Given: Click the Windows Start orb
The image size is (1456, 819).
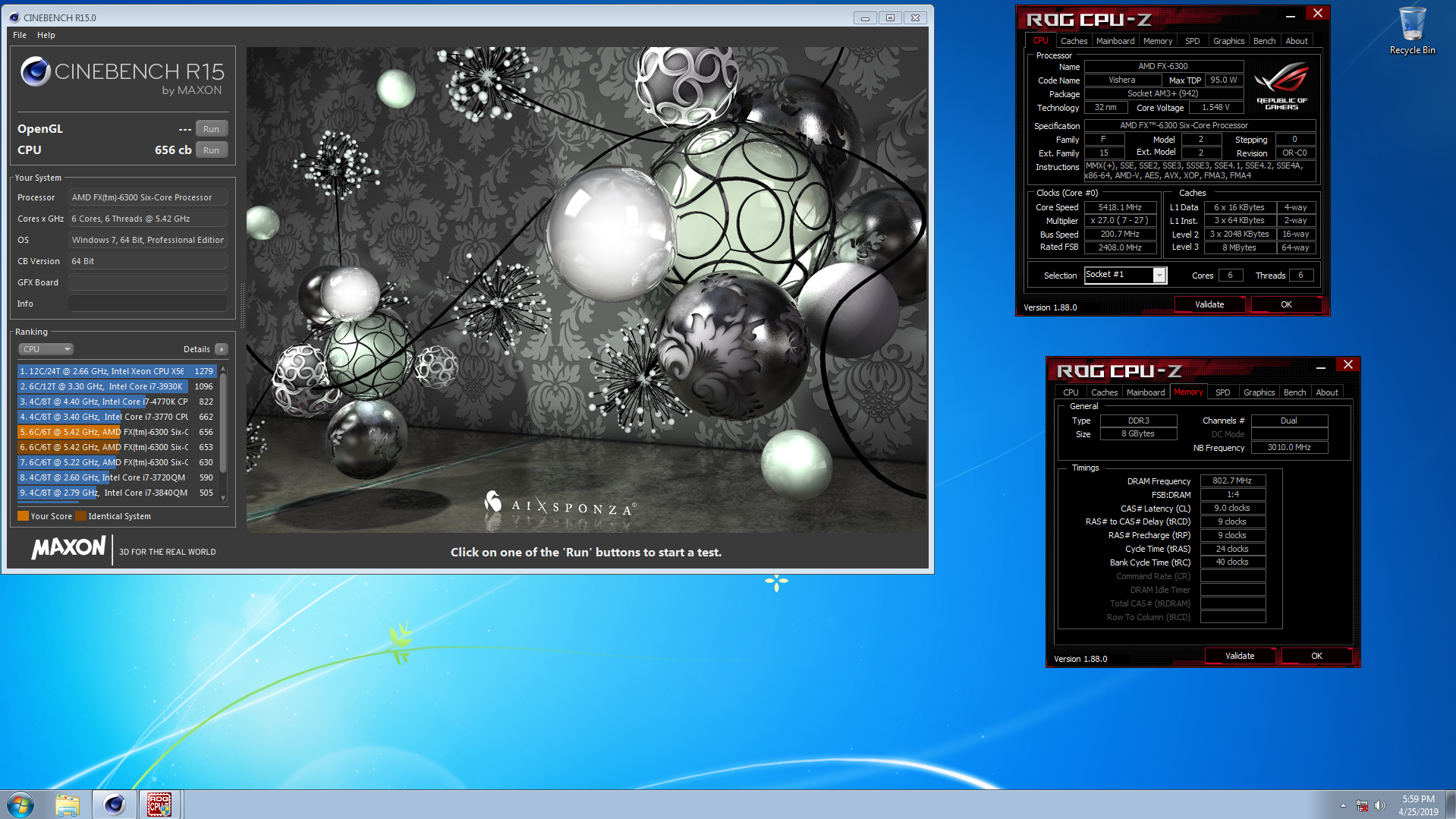Looking at the screenshot, I should point(20,805).
